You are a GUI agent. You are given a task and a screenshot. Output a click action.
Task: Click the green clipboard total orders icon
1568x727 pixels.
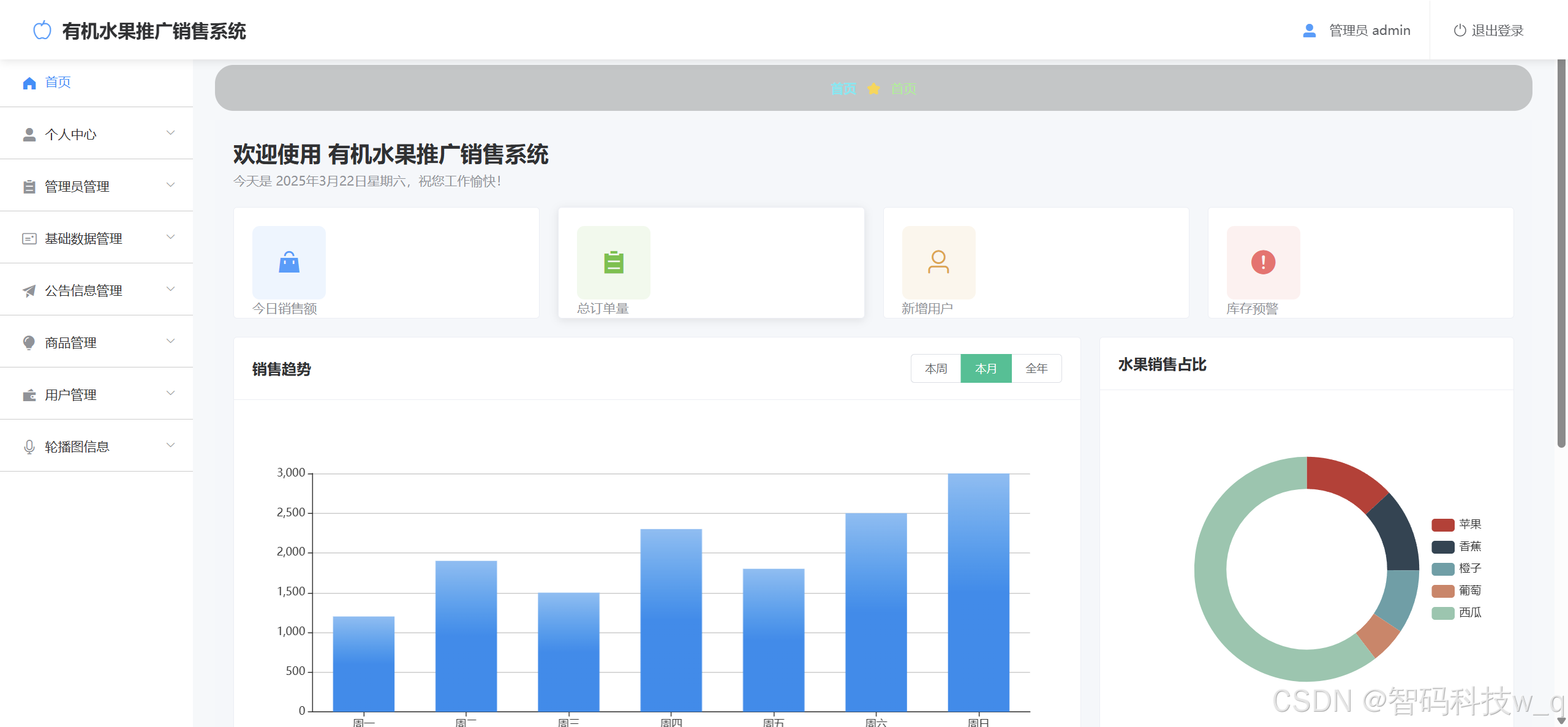click(x=613, y=262)
